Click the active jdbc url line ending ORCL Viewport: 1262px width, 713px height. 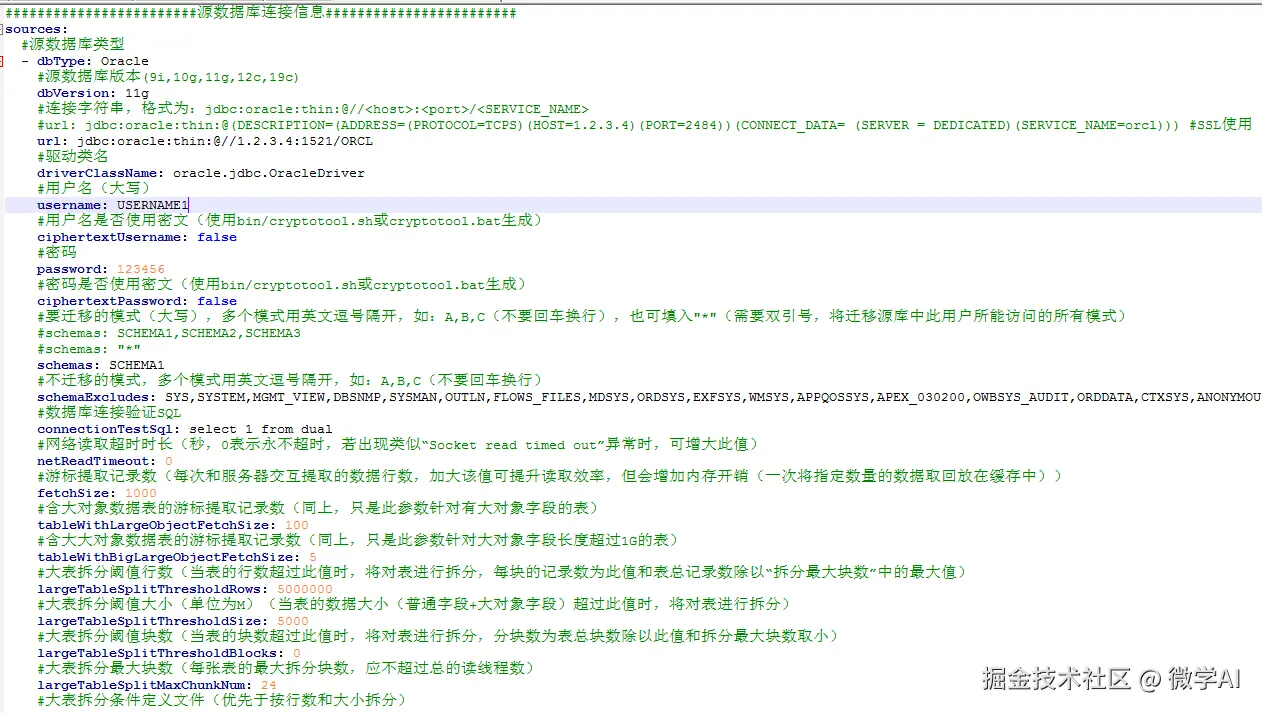[x=205, y=141]
